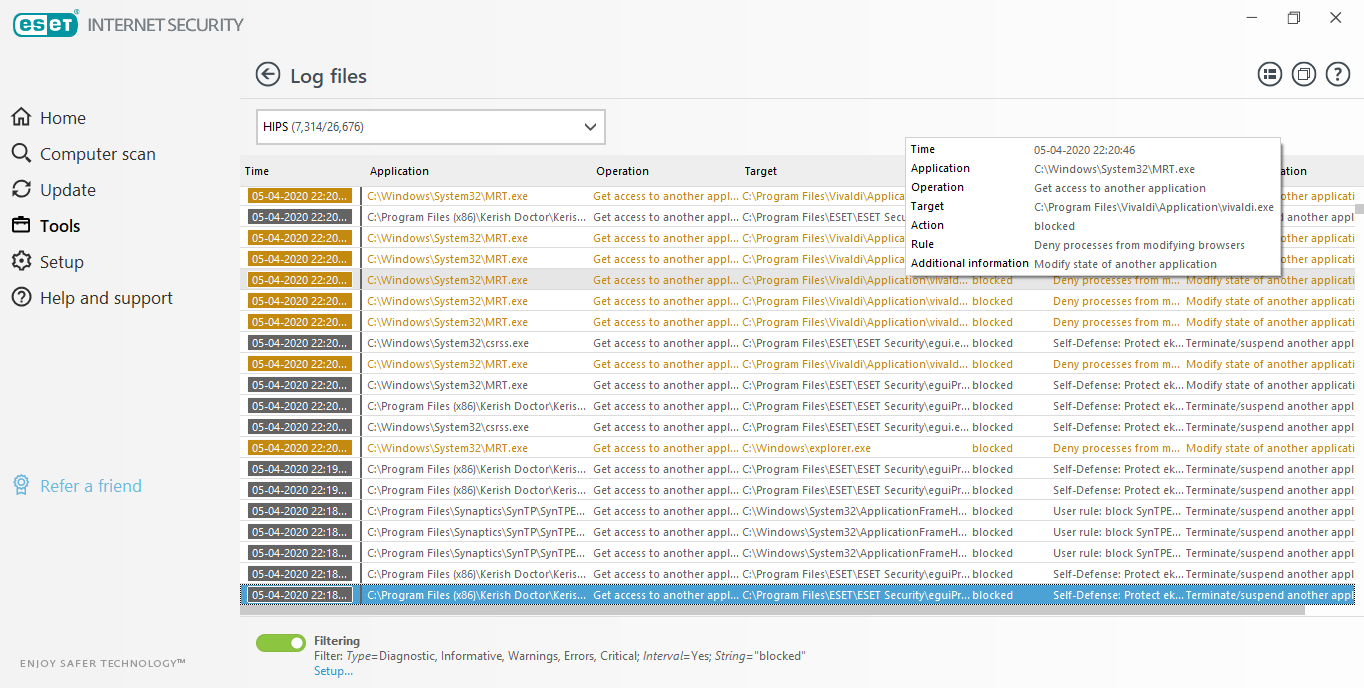Click the horizontal scrollbar under the log
This screenshot has height=688, width=1364.
[770, 610]
